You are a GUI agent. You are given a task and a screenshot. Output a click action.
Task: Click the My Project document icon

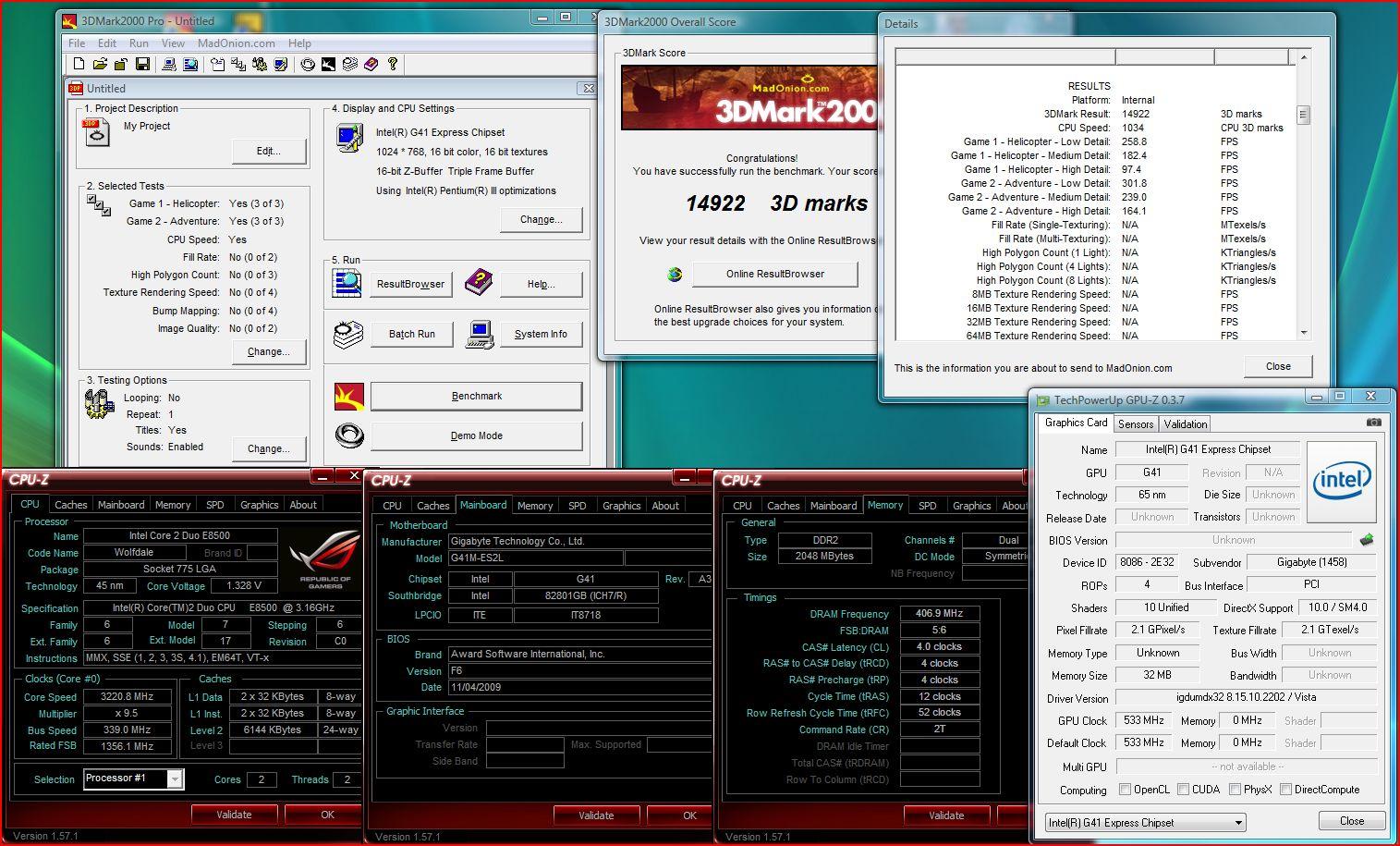coord(96,132)
